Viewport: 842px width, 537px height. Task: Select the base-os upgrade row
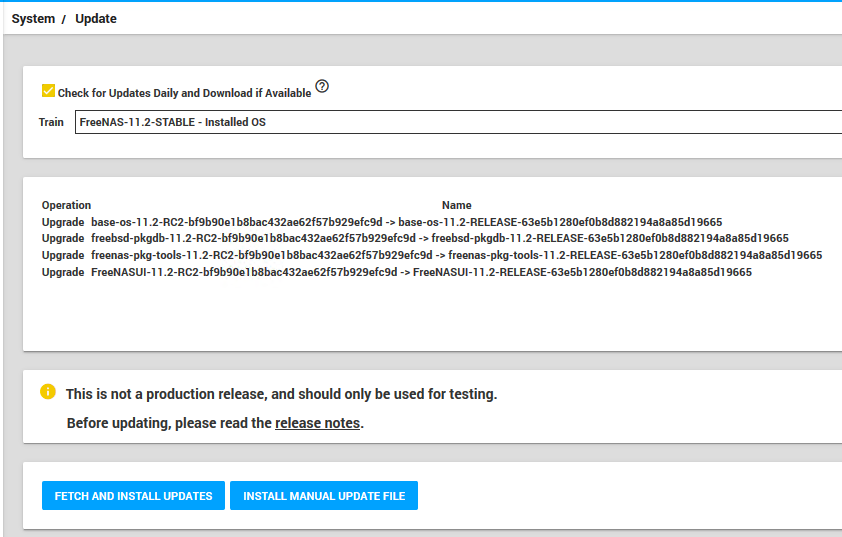click(x=406, y=222)
